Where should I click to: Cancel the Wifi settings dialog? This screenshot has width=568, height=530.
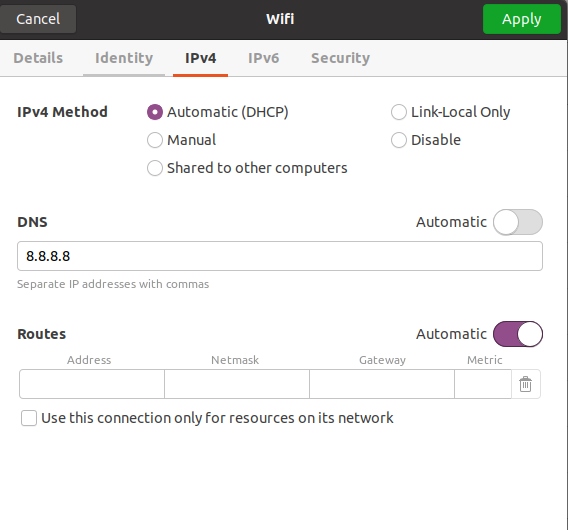(x=38, y=19)
